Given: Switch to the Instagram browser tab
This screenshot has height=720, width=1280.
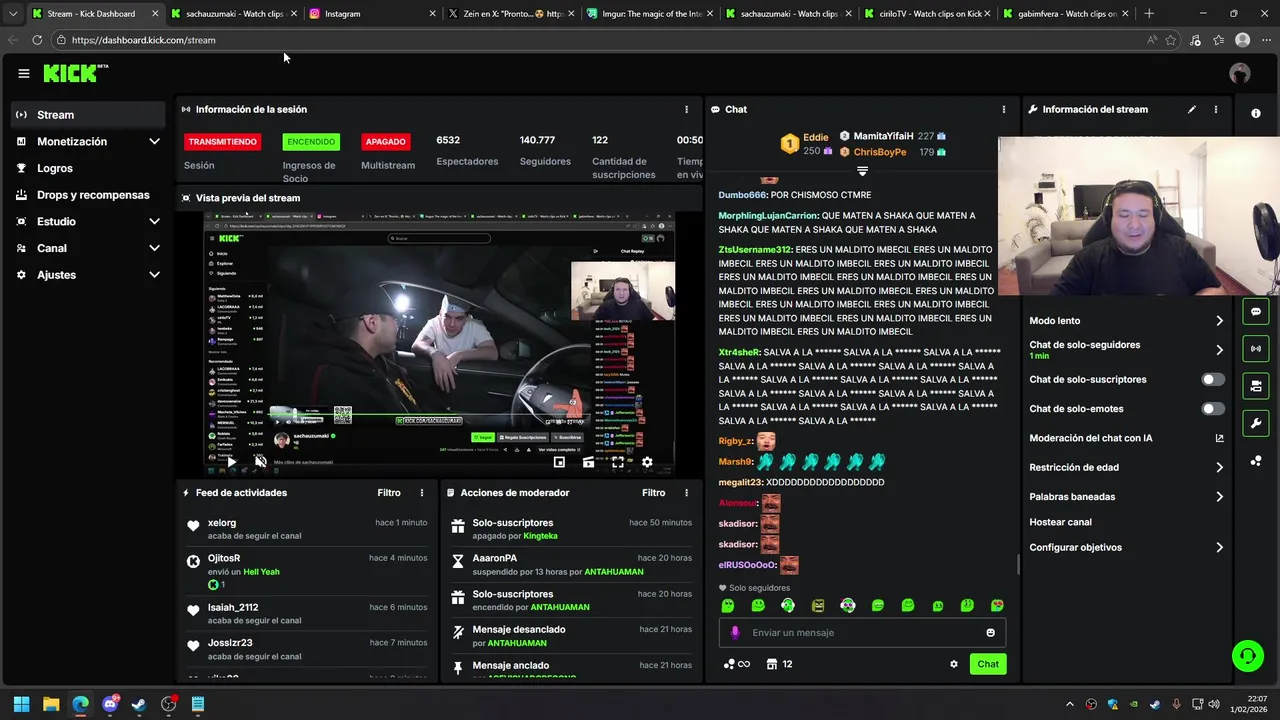Looking at the screenshot, I should [371, 14].
